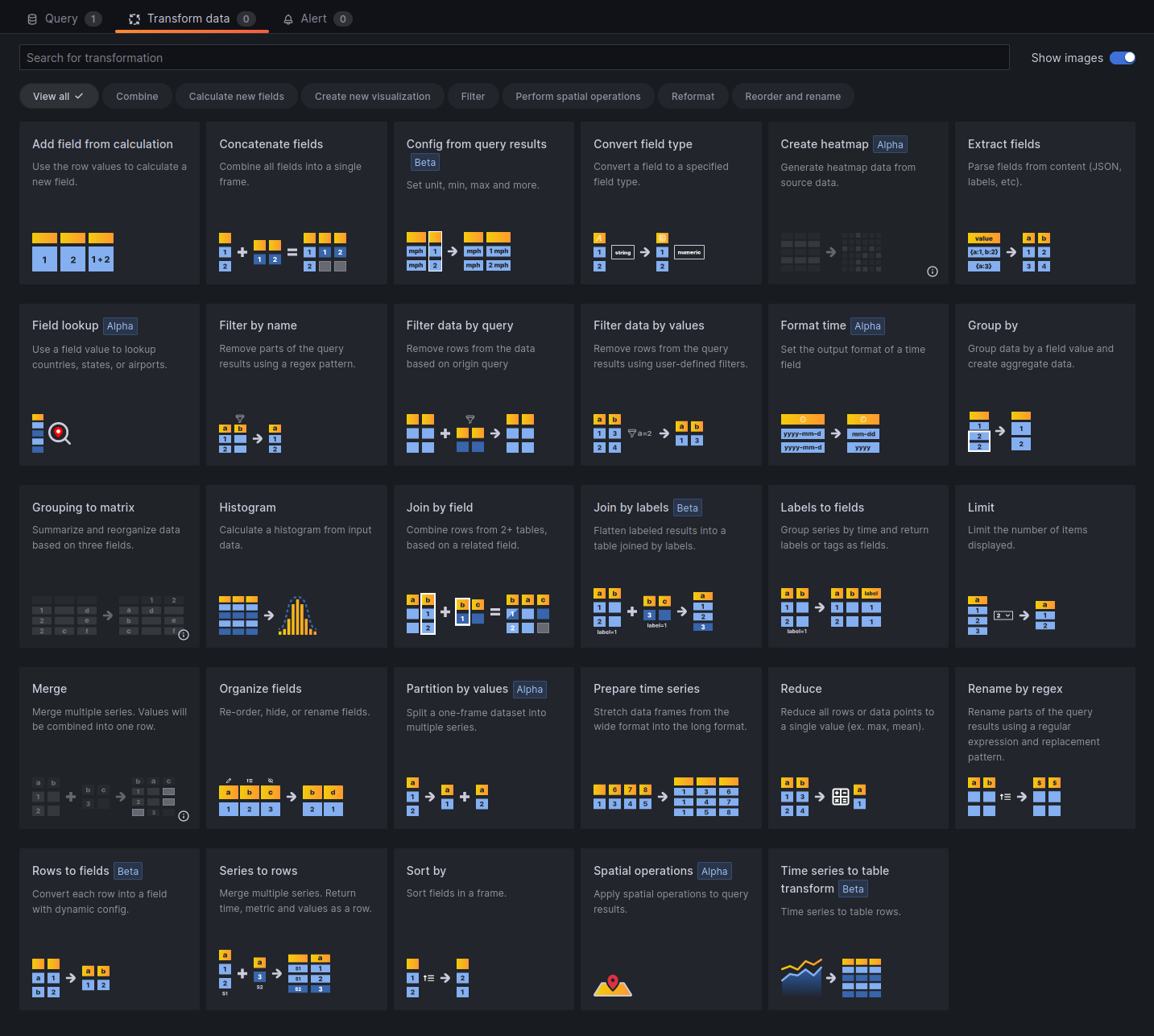Click the Histogram bell-curve illustration
Image resolution: width=1154 pixels, height=1036 pixels.
297,616
